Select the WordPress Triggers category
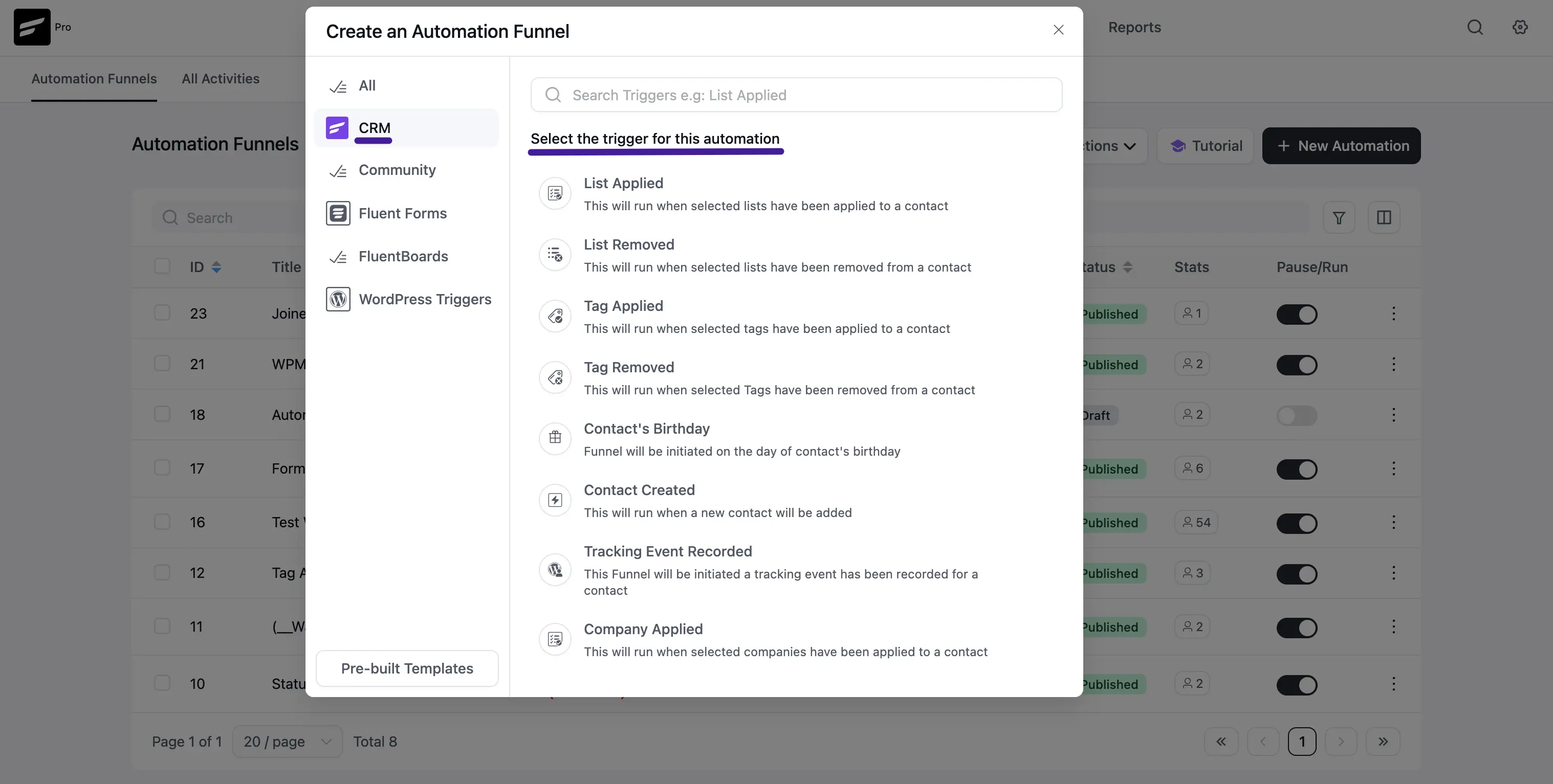1553x784 pixels. 406,300
